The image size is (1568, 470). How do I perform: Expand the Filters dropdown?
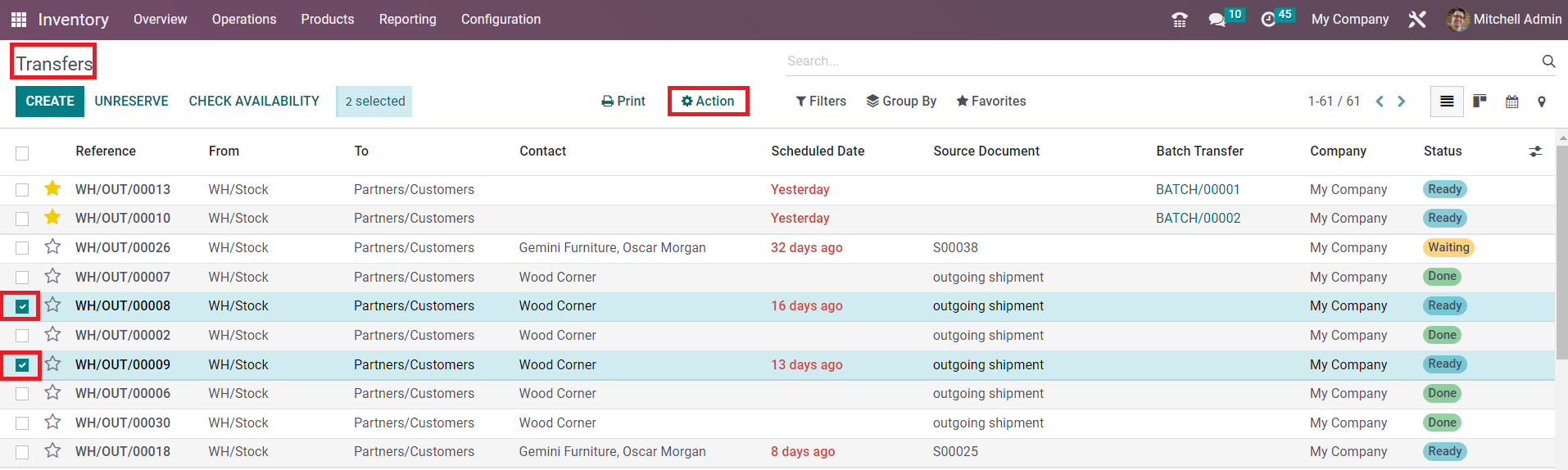pyautogui.click(x=821, y=102)
